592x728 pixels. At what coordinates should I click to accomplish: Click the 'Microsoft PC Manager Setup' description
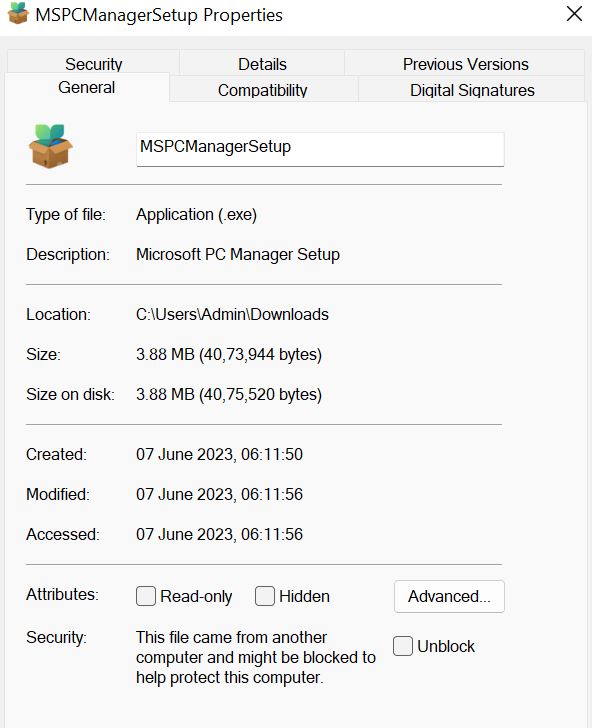coord(238,254)
